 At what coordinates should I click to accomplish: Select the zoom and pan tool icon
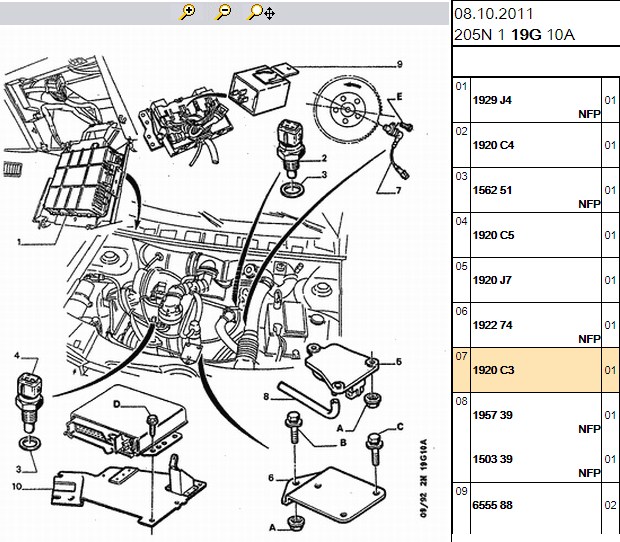[261, 12]
